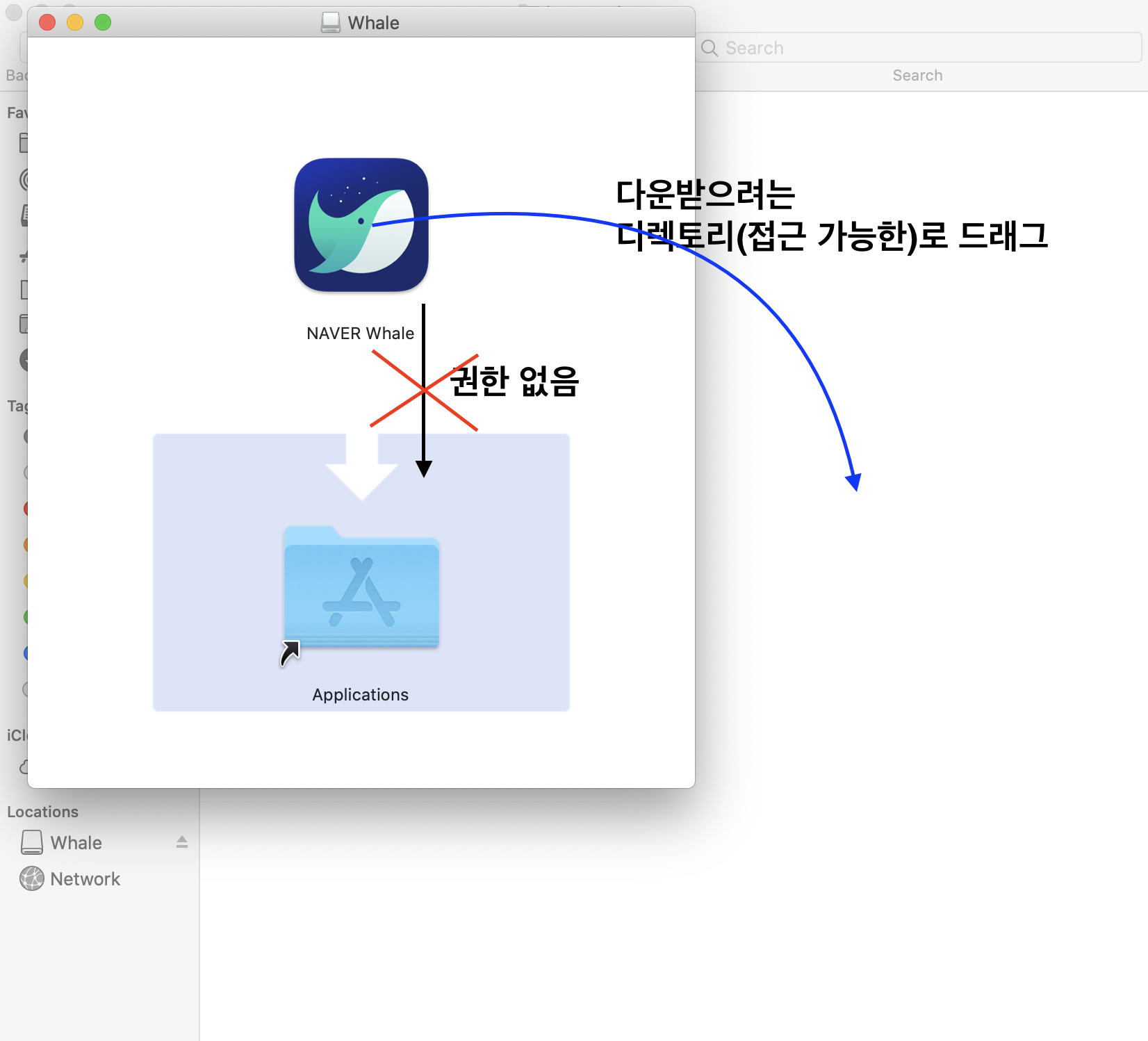Focus the Finder Search field
Screen dimensions: 1148x1041
coord(919,48)
